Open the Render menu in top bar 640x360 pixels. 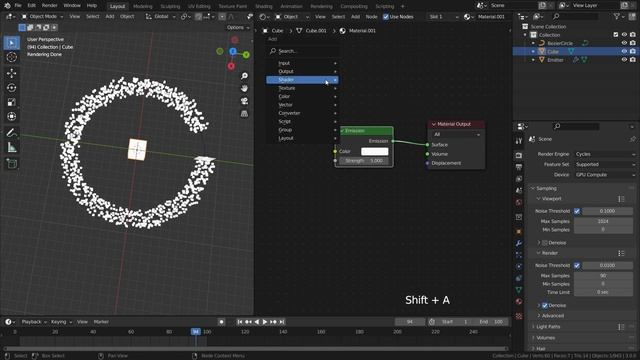click(x=49, y=6)
